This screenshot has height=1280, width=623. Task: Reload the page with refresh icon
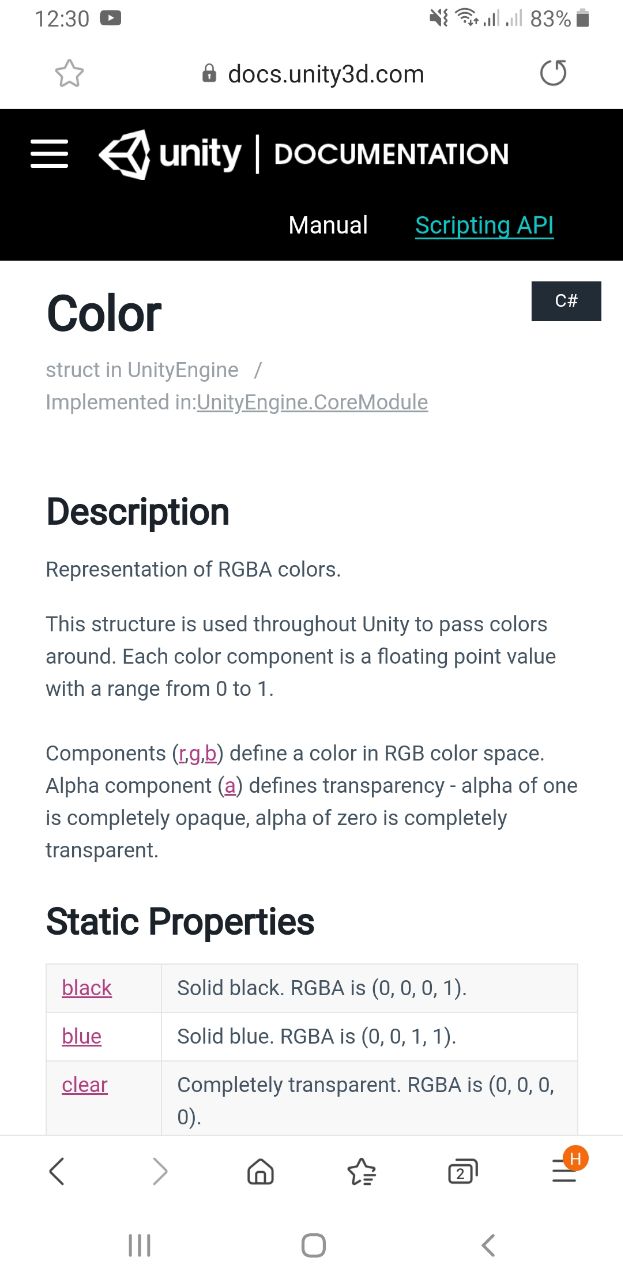[553, 73]
